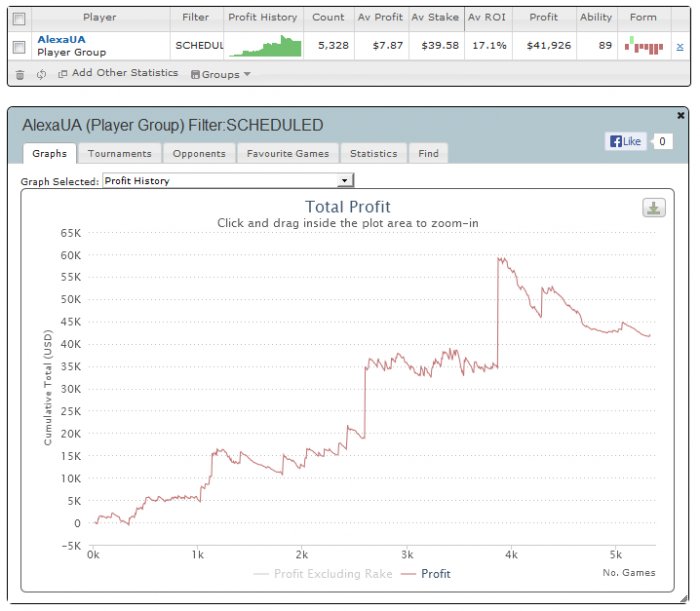Click the green Profit History sparkline
This screenshot has height=611, width=700.
click(x=265, y=46)
